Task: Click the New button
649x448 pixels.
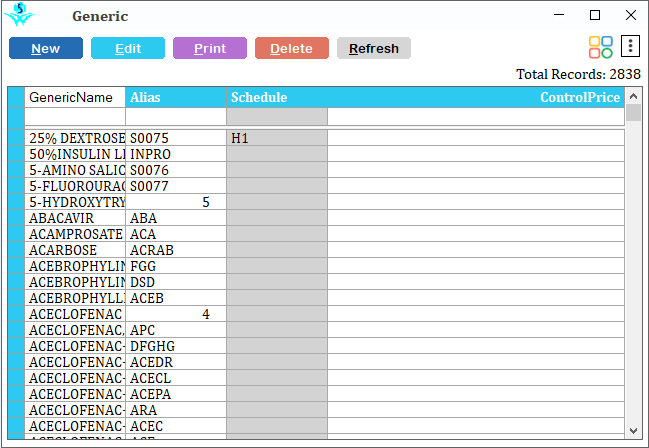Action: [x=46, y=48]
